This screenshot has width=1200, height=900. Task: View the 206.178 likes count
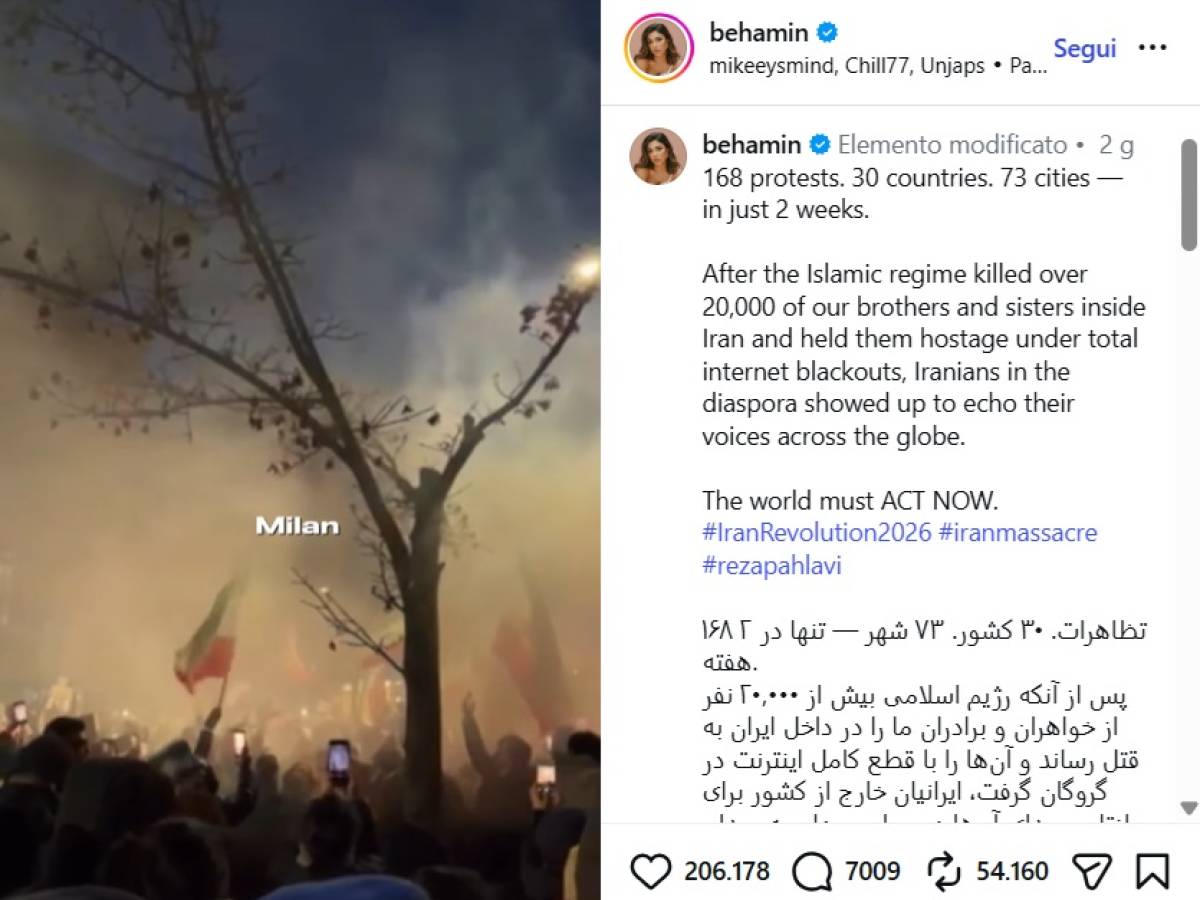pos(727,871)
